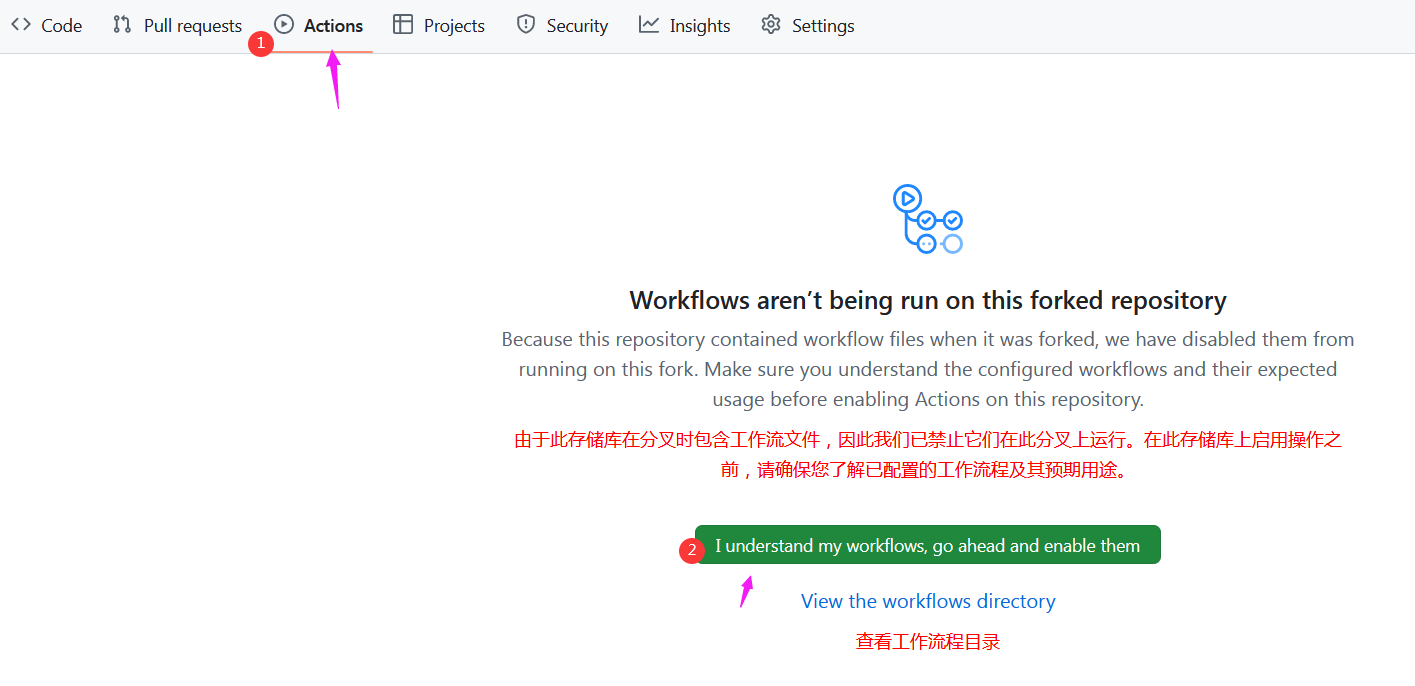
Task: Click the "Workflows aren't being run" heading
Action: 928,300
